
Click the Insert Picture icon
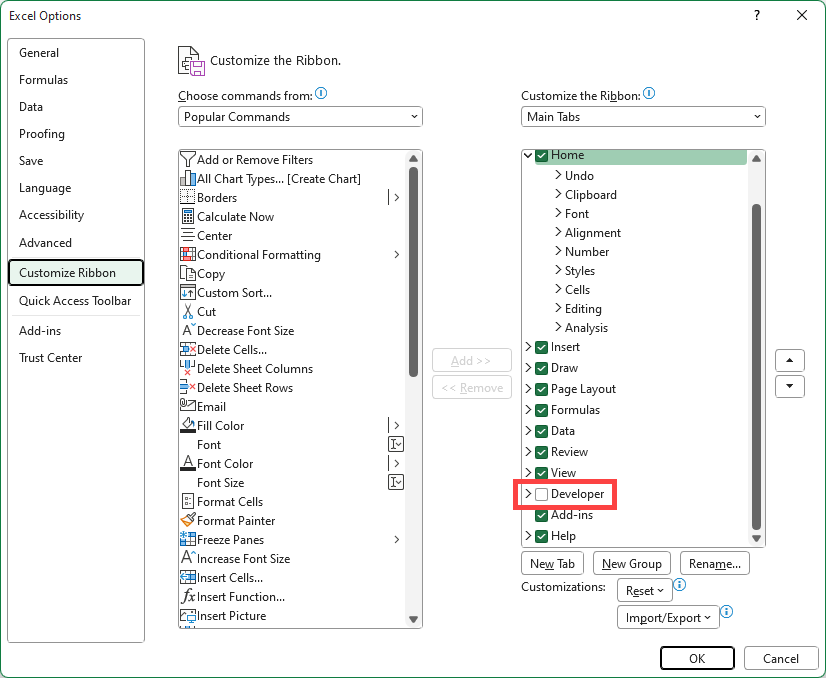click(x=188, y=615)
